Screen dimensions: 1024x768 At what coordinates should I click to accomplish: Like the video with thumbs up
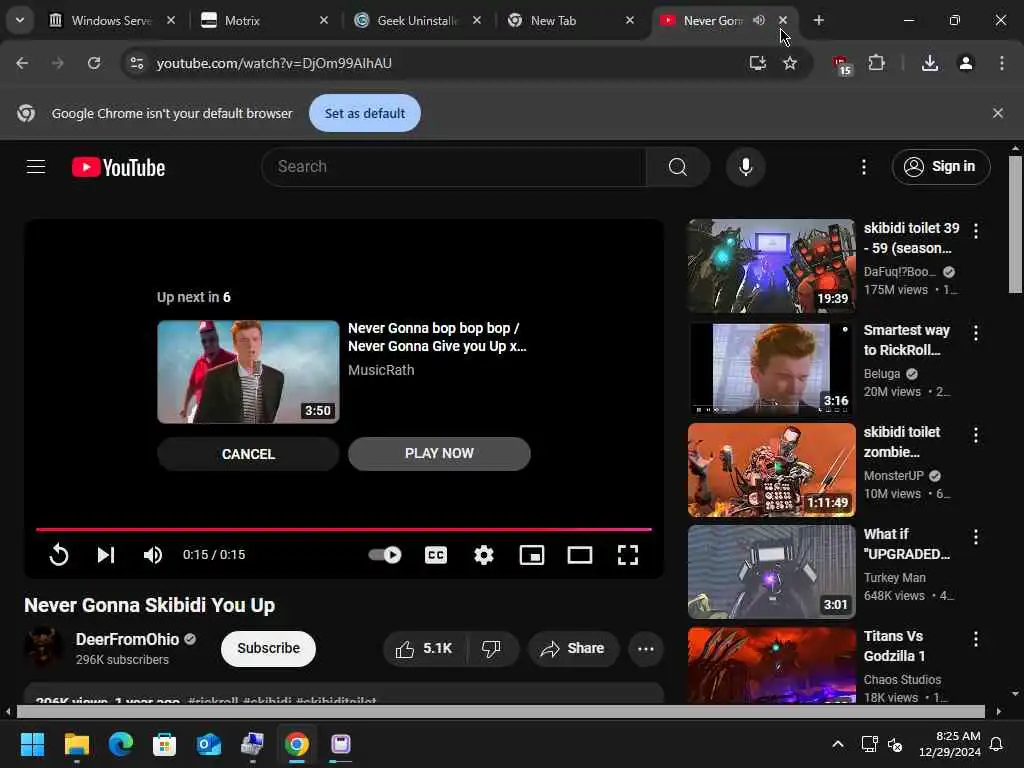(x=424, y=648)
